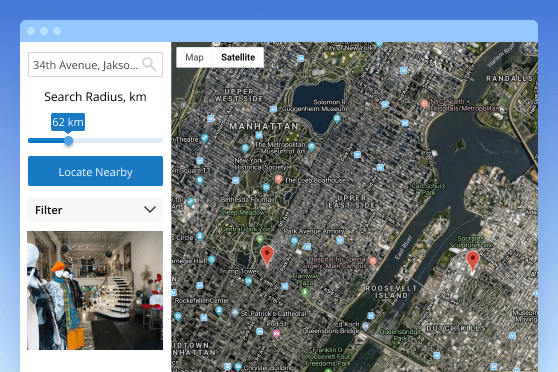558x372 pixels.
Task: Click red store pin near Socrates Sculpture Park
Action: tap(472, 261)
